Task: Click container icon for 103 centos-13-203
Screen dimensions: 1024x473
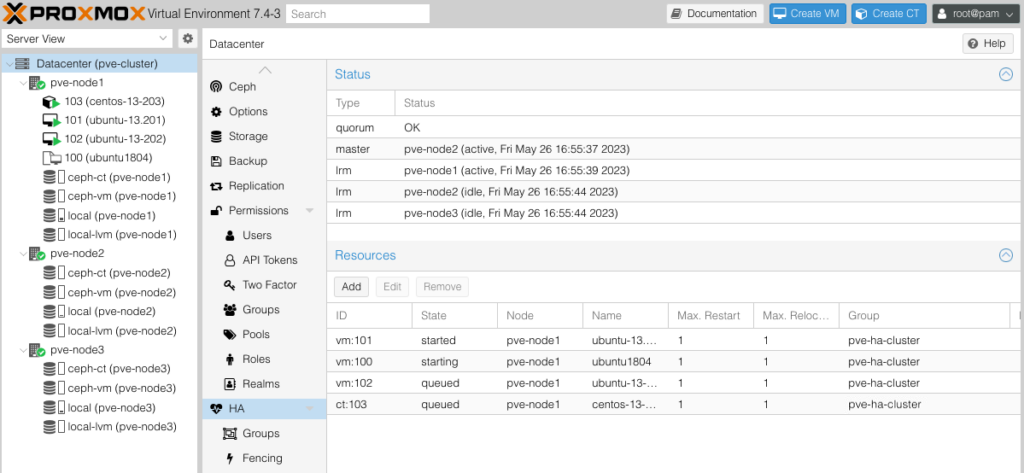Action: (51, 102)
